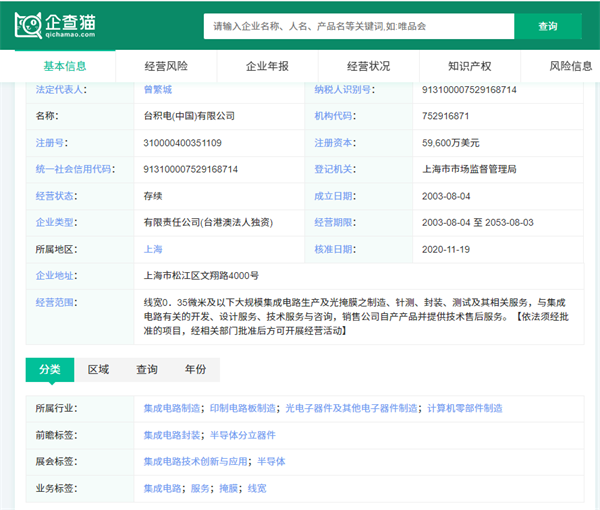Viewport: 600px width, 510px height.
Task: Go to the 经营状况 tab
Action: coord(368,66)
